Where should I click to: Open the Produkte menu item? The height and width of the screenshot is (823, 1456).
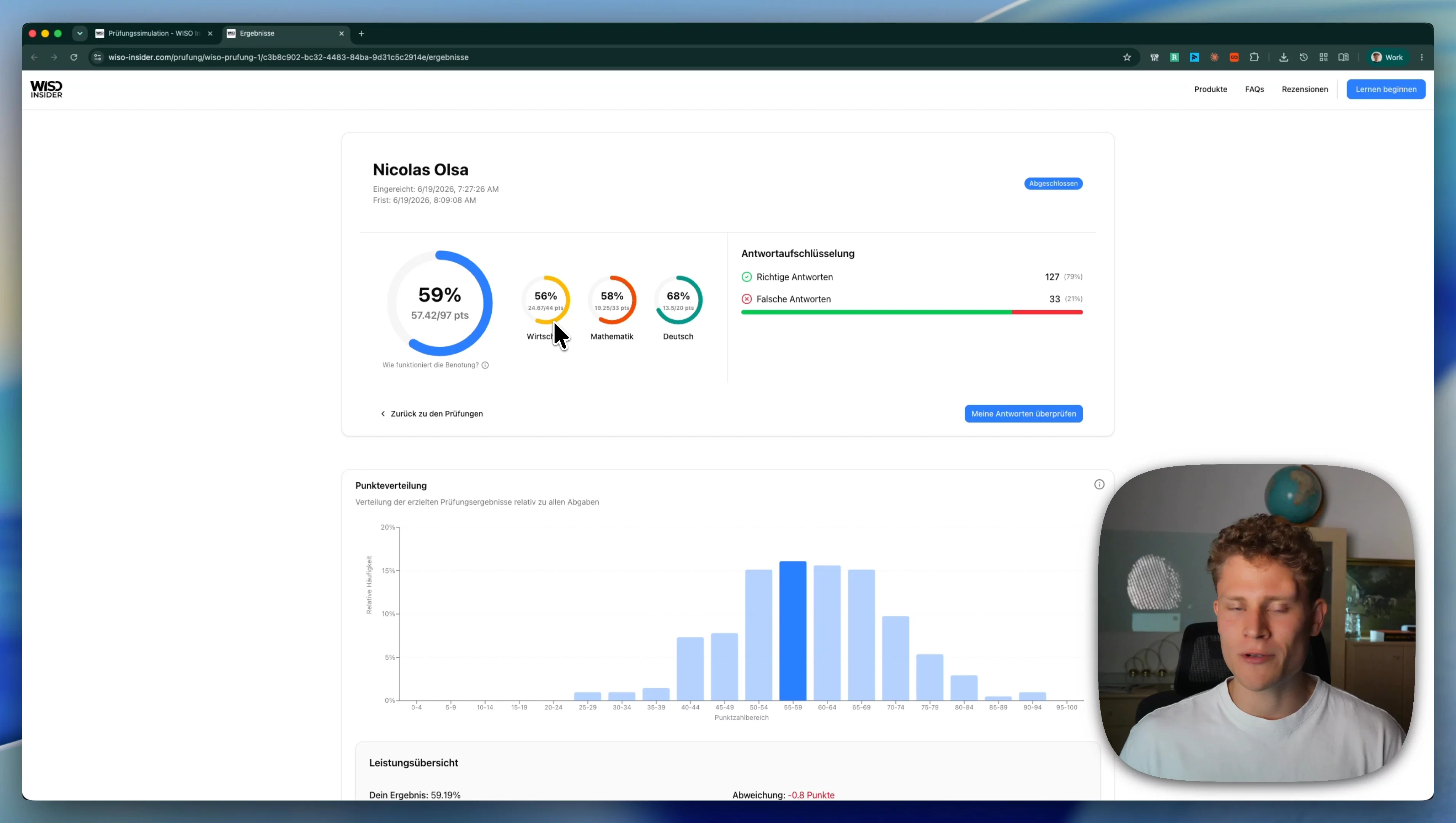1211,89
